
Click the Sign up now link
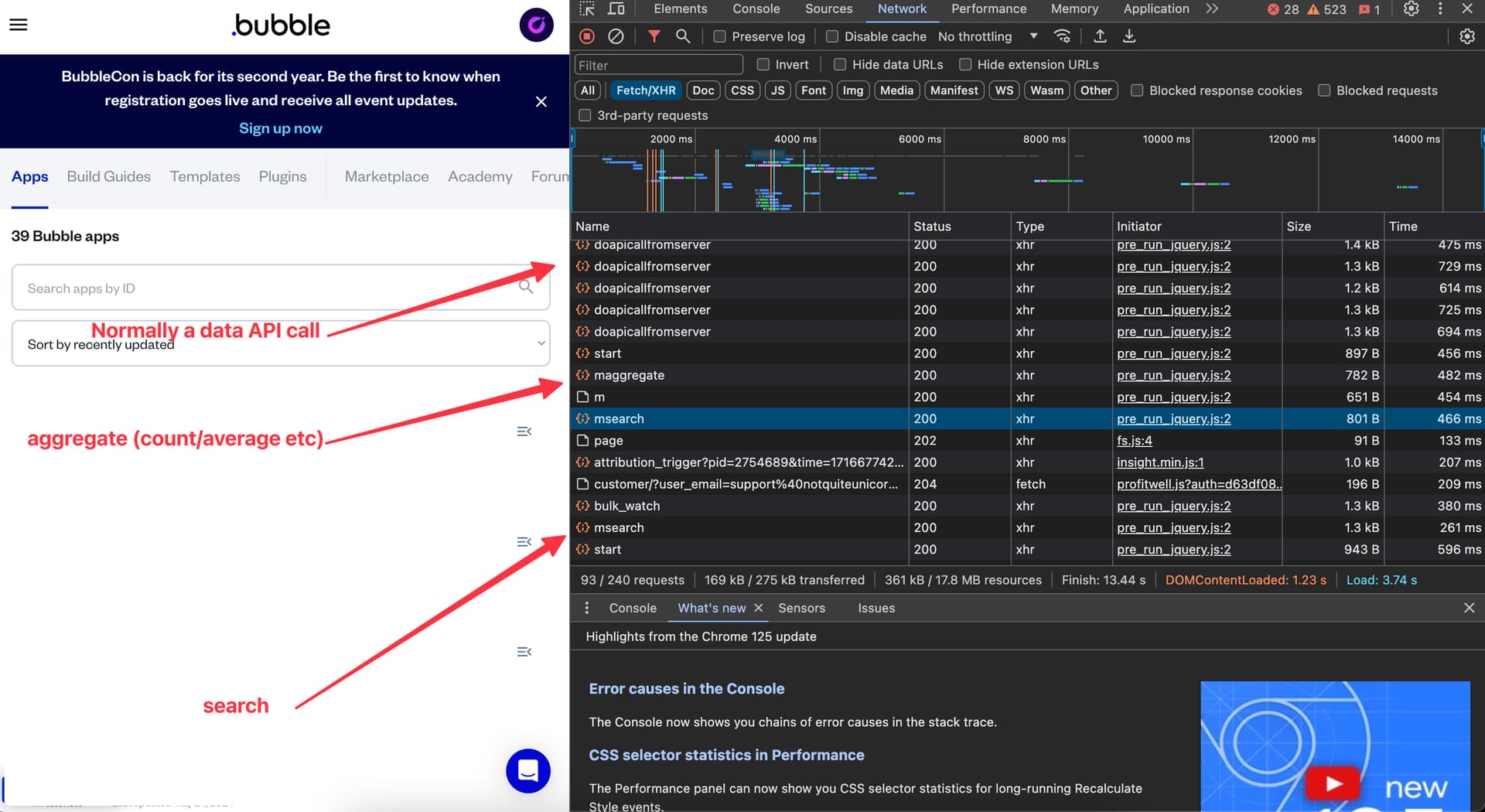tap(281, 128)
